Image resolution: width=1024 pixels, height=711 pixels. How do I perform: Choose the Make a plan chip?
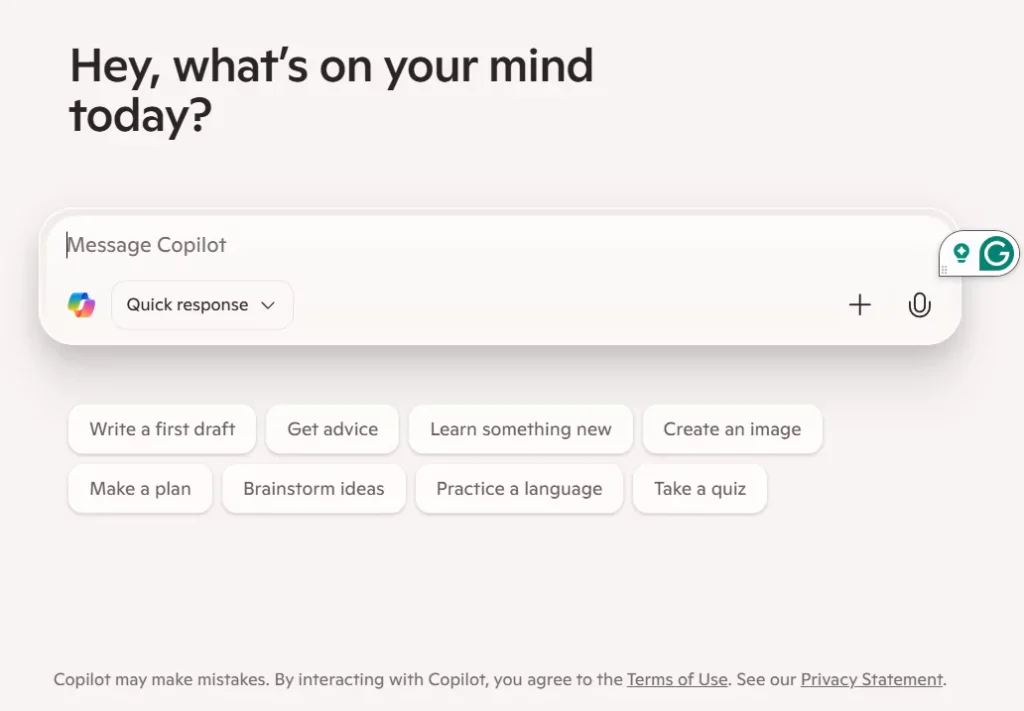coord(140,489)
